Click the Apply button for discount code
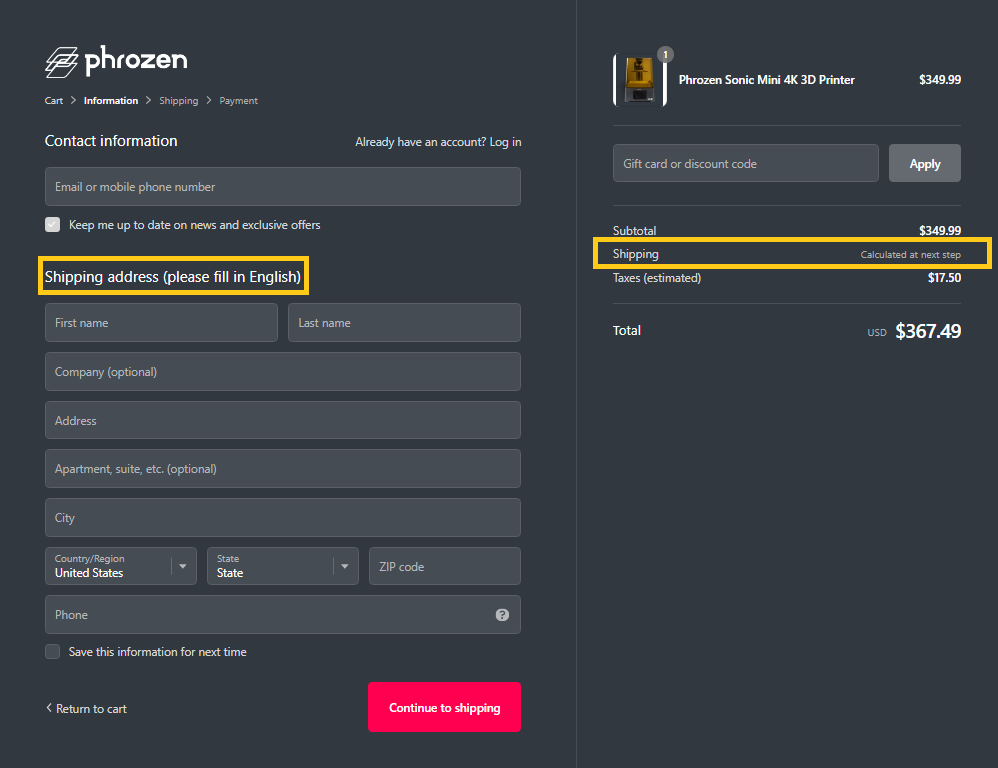Viewport: 998px width, 768px height. point(924,163)
